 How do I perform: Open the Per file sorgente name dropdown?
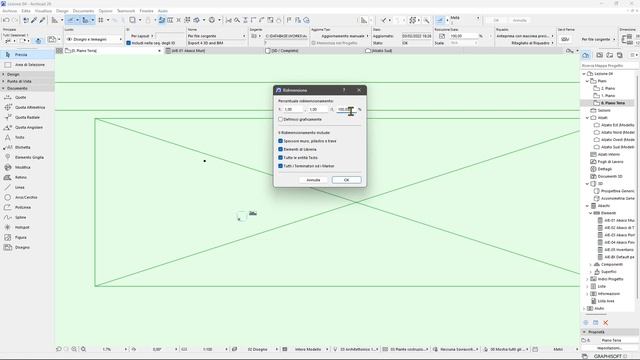(216, 36)
